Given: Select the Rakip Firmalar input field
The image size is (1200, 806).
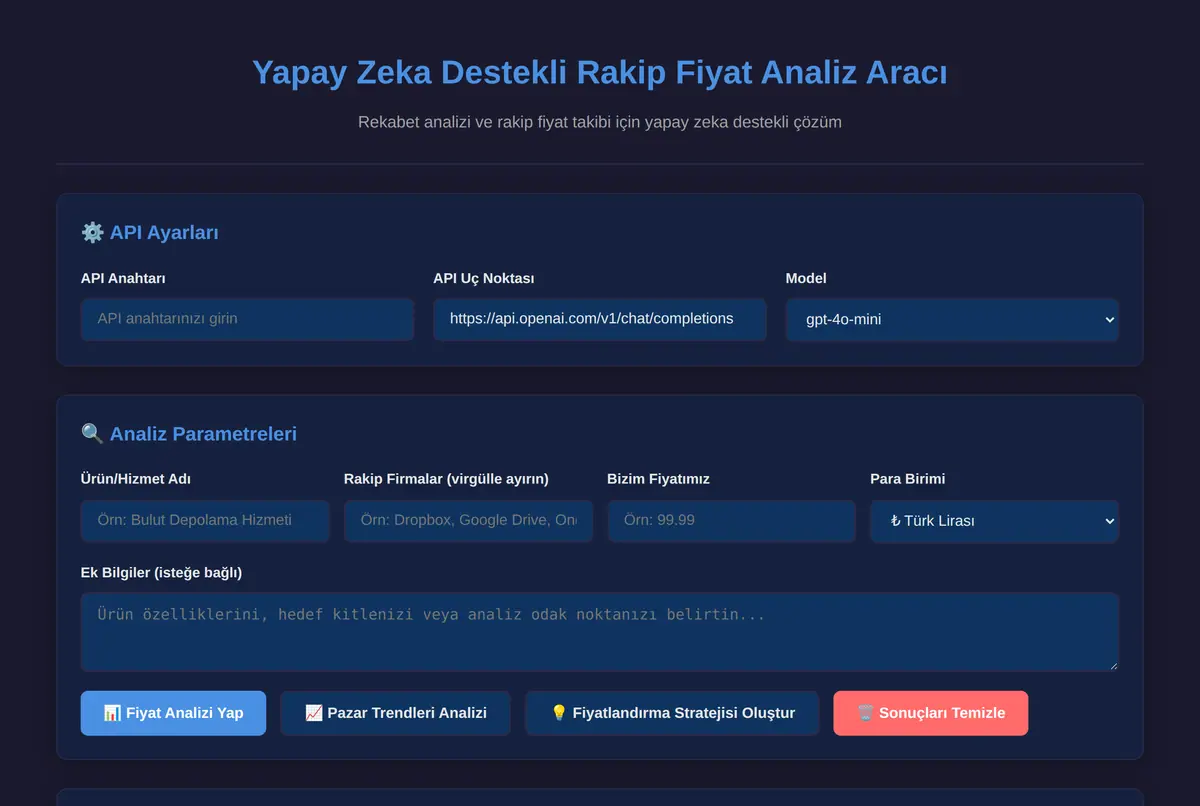Looking at the screenshot, I should coord(468,521).
